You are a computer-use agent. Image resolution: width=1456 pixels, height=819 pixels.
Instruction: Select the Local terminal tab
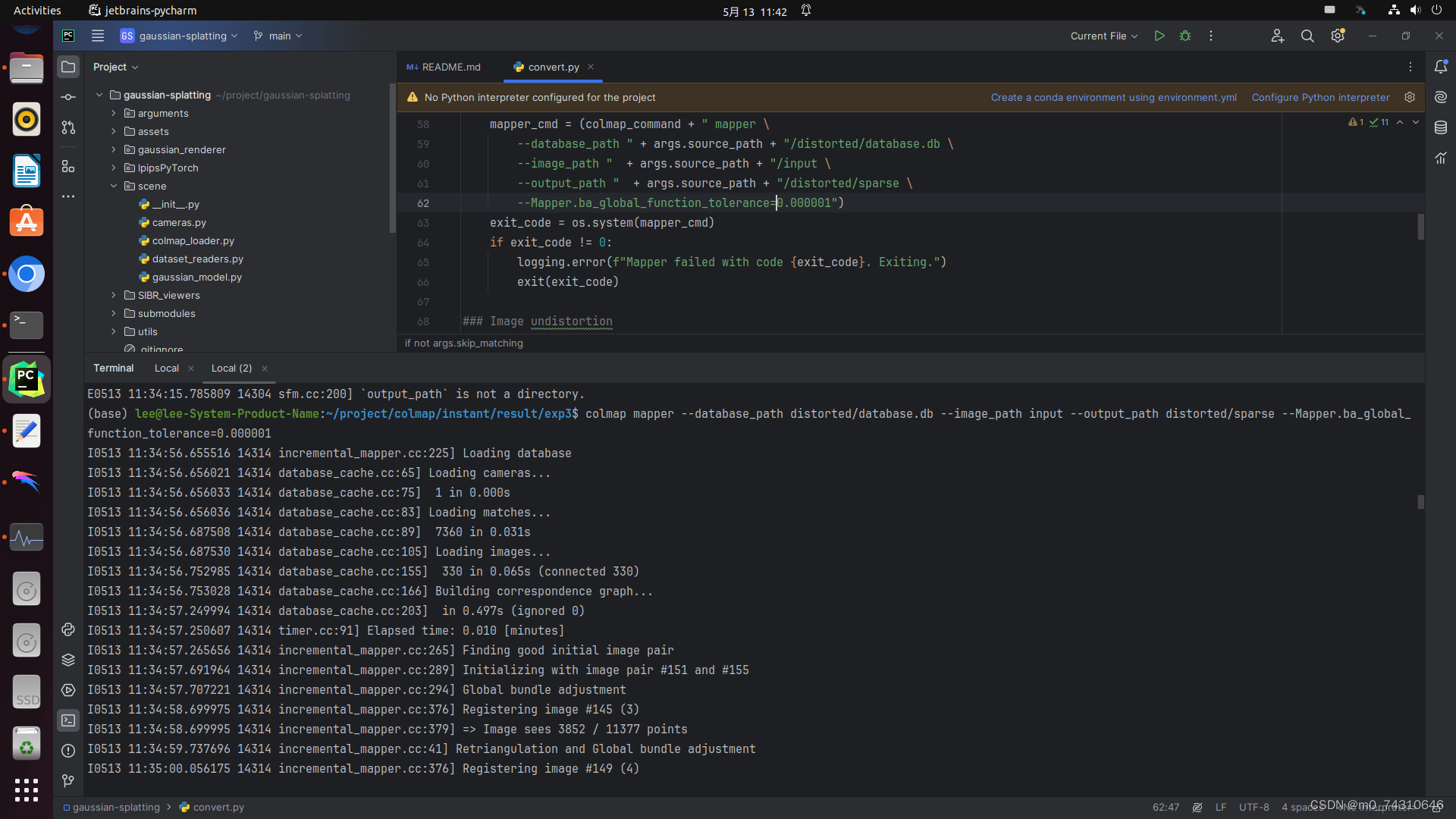tap(167, 368)
